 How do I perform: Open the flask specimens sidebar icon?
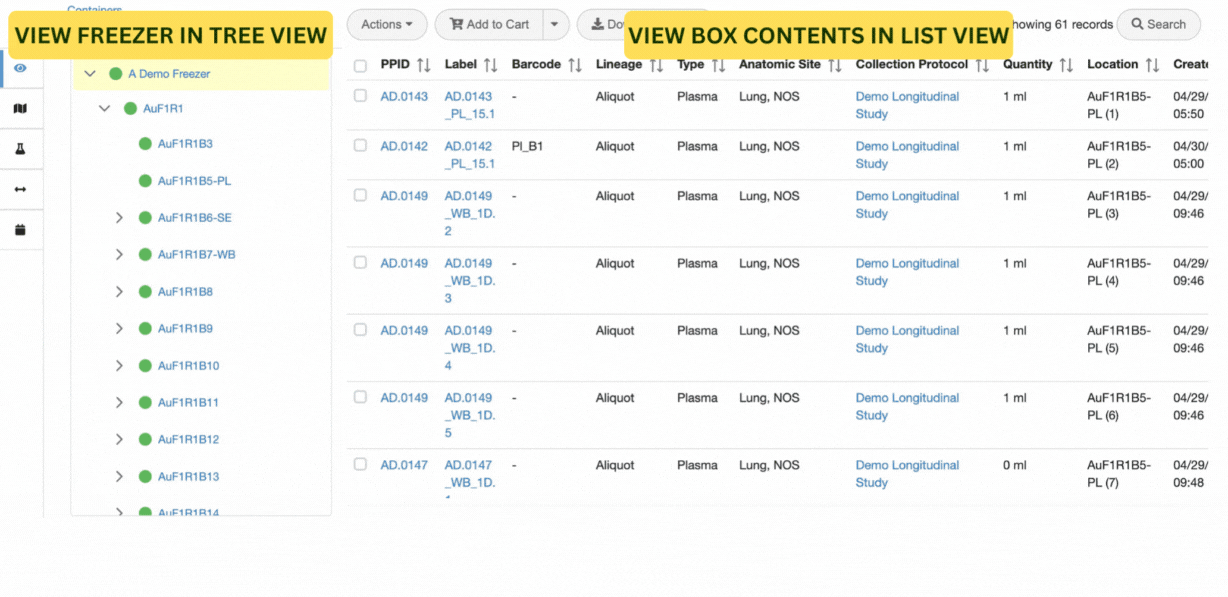20,149
